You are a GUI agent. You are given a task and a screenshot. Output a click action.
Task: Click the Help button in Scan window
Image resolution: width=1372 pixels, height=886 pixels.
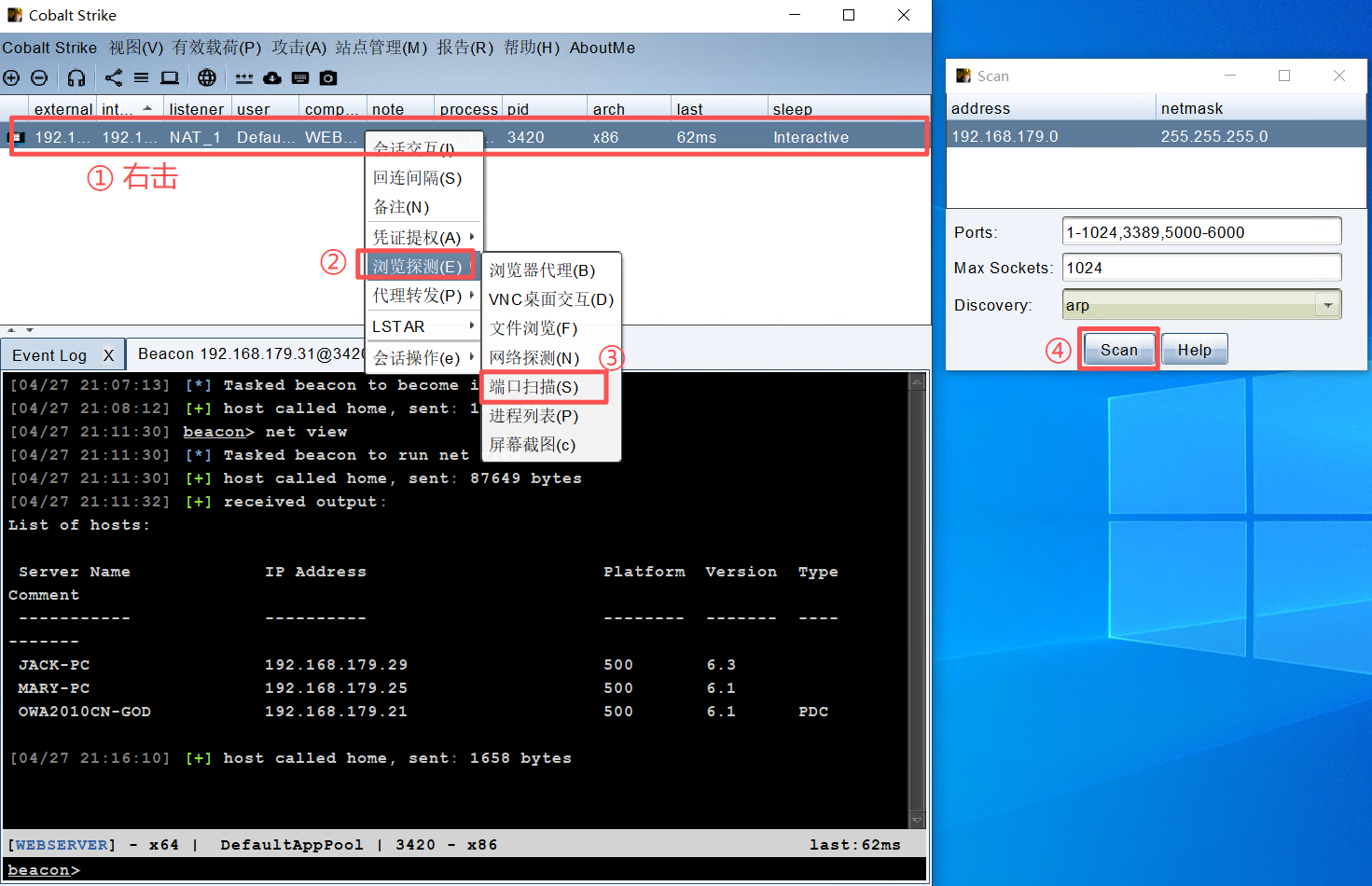click(x=1194, y=350)
